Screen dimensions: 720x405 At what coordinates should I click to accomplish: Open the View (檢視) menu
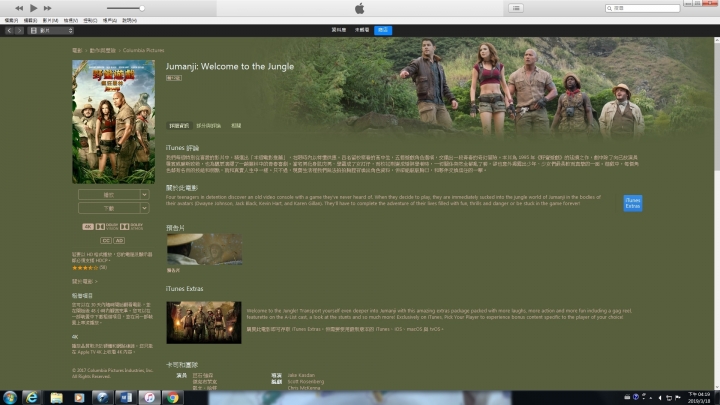[x=71, y=20]
